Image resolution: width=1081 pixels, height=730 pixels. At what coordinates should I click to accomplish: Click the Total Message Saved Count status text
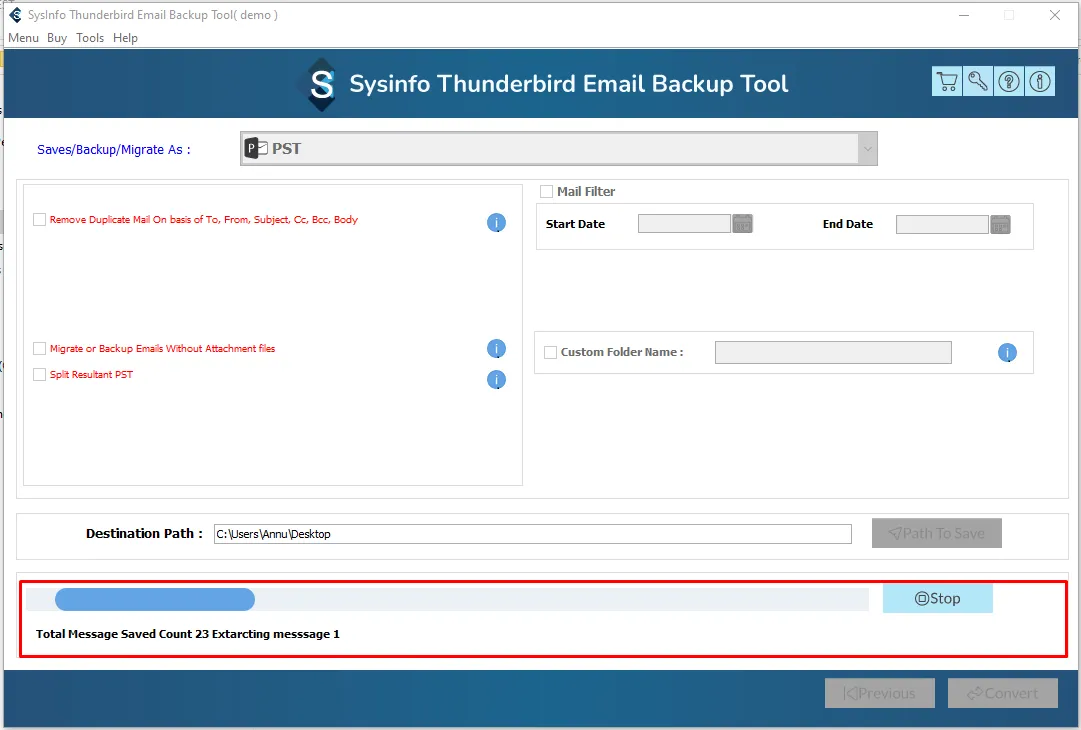[188, 634]
